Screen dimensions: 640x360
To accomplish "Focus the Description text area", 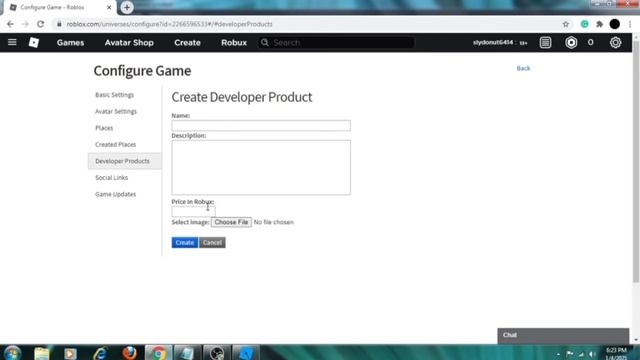I will (261, 167).
